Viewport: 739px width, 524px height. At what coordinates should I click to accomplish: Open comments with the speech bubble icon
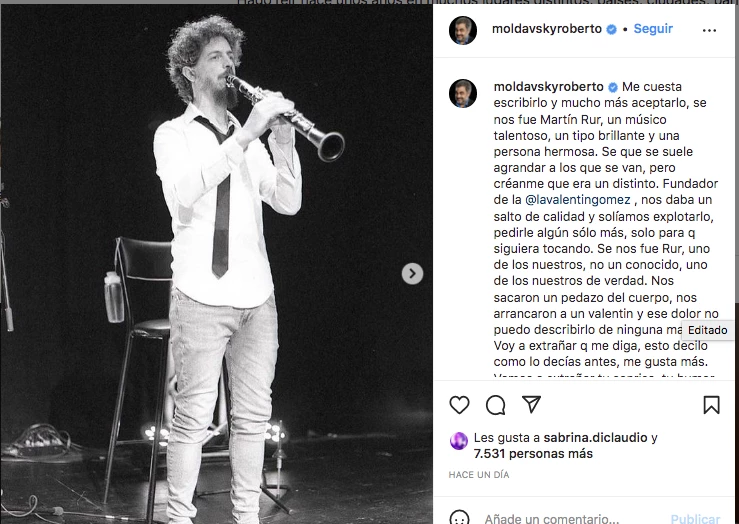[495, 405]
